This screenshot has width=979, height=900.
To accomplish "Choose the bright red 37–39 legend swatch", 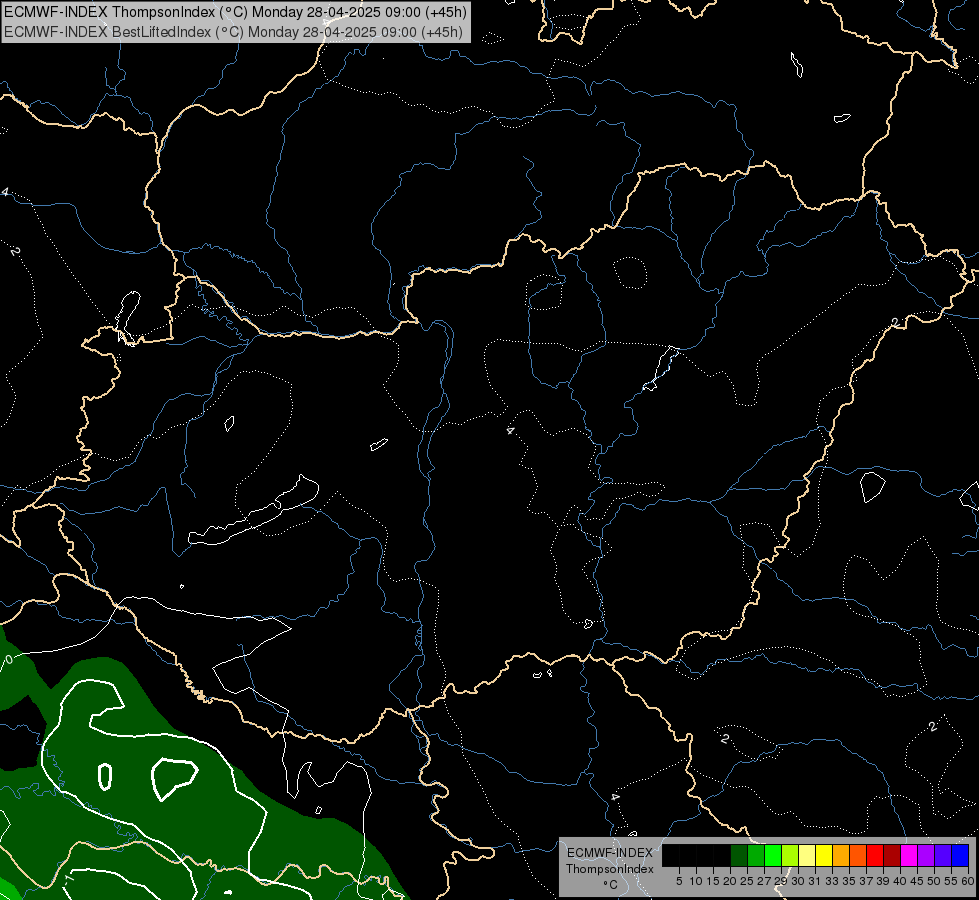I will (x=875, y=855).
